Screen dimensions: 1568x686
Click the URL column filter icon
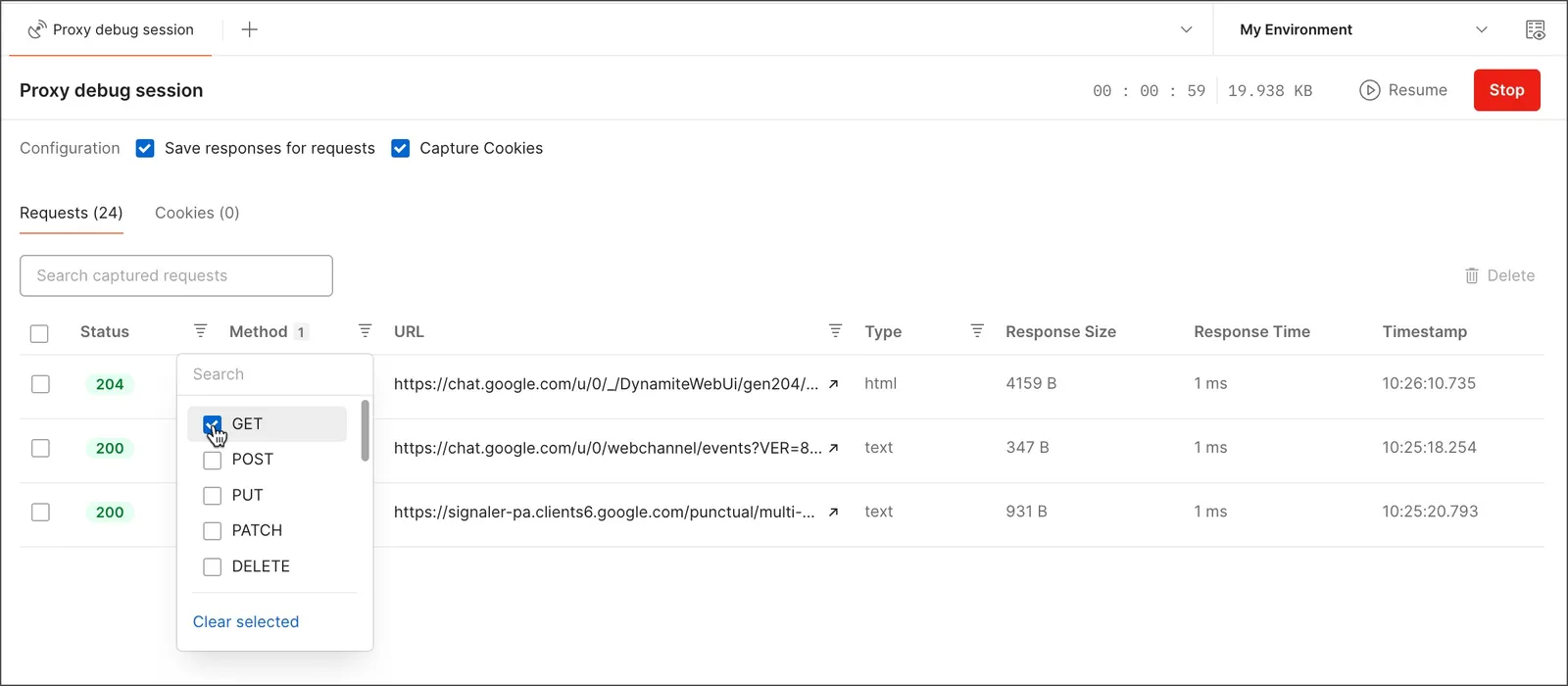click(x=835, y=331)
